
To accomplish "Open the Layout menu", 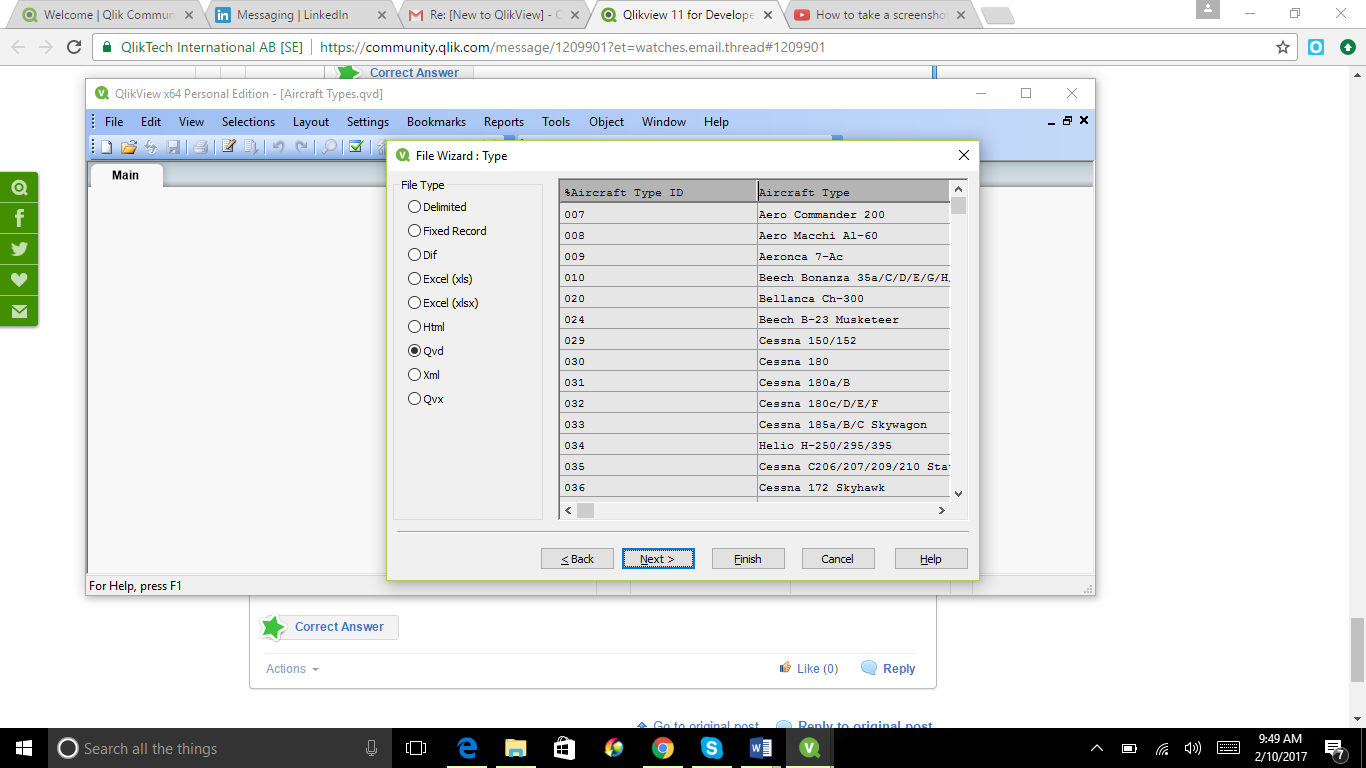I will click(311, 122).
